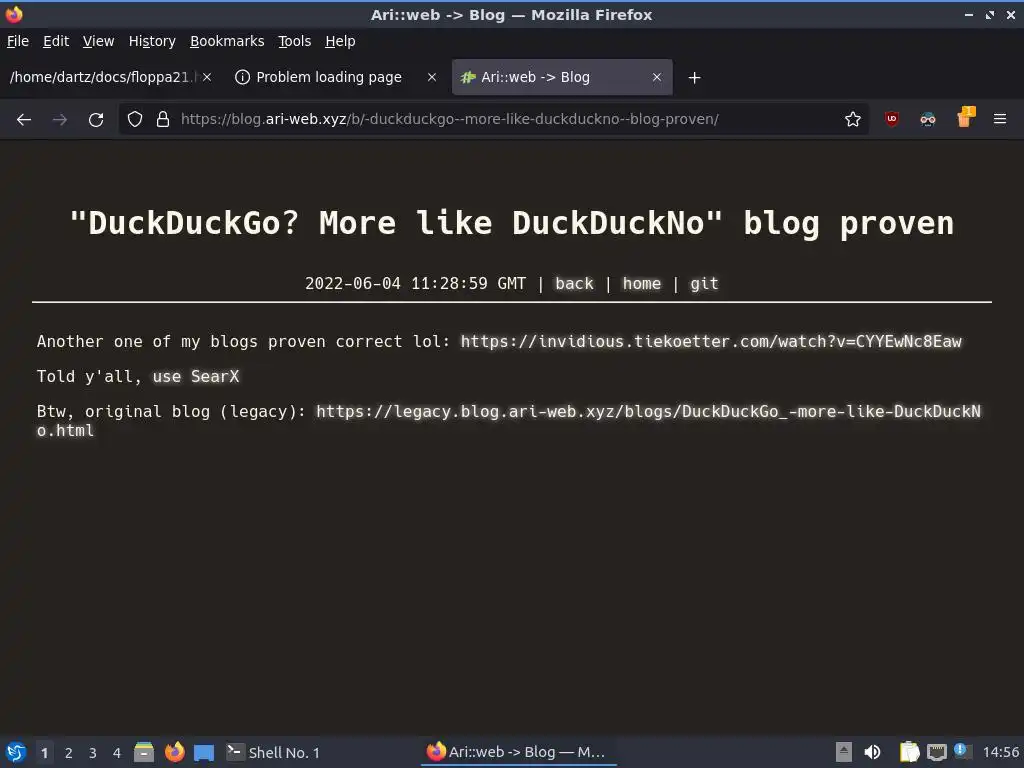Open the goggles extension icon in toolbar
The image size is (1024, 768).
coord(927,119)
